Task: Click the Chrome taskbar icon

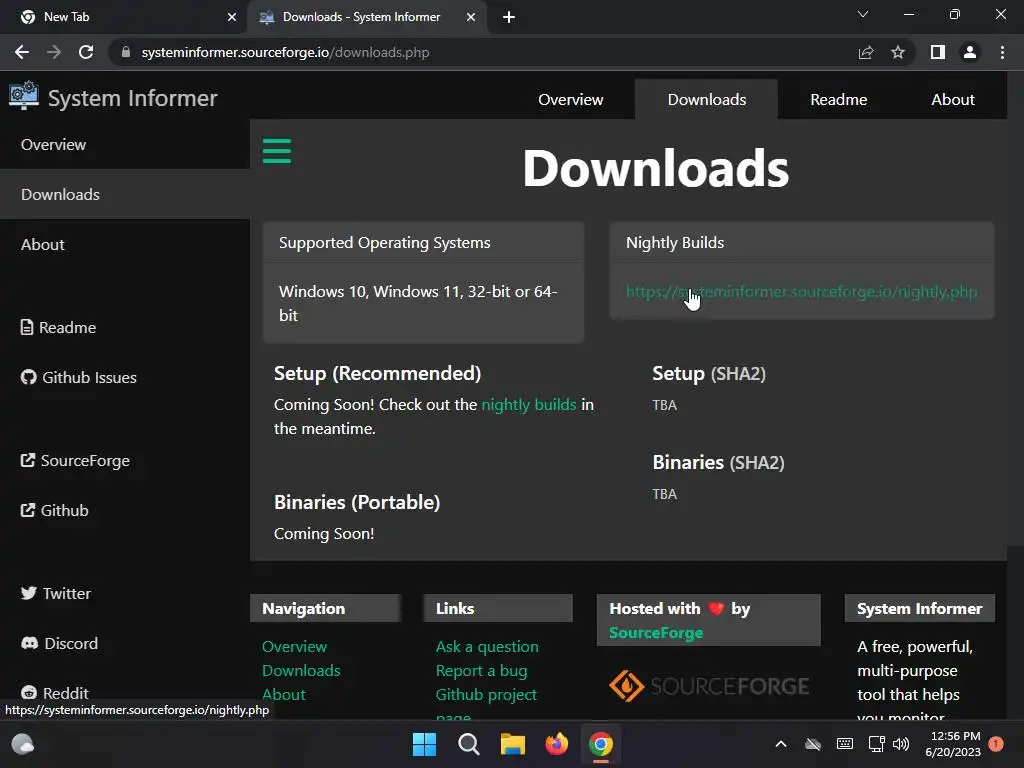Action: click(601, 744)
